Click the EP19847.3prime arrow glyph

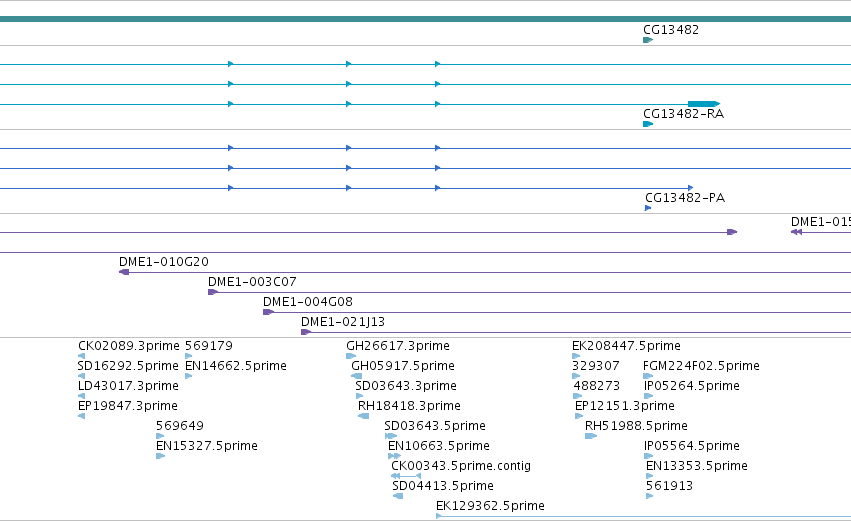[81, 416]
